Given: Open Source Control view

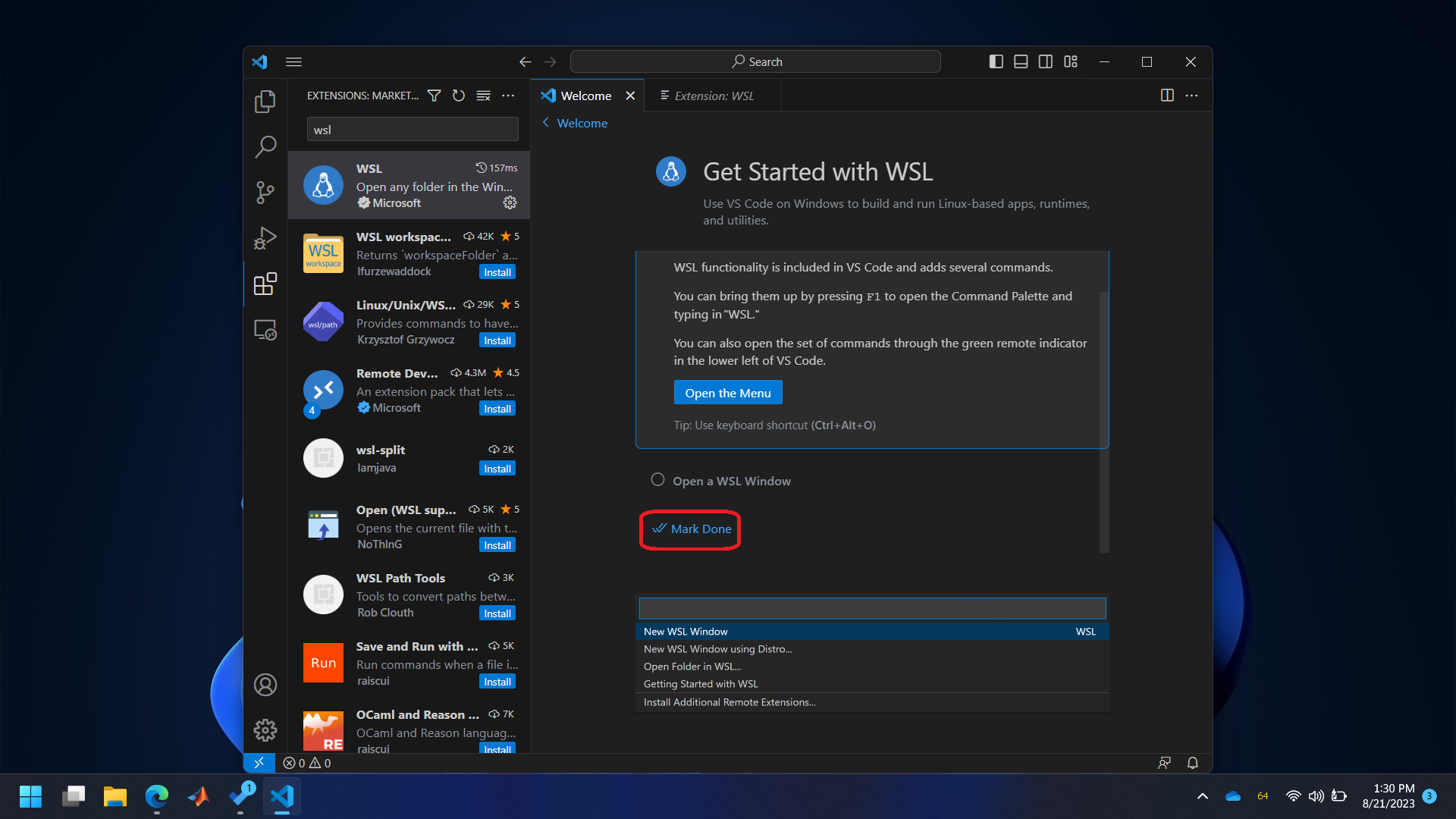Looking at the screenshot, I should [x=265, y=192].
